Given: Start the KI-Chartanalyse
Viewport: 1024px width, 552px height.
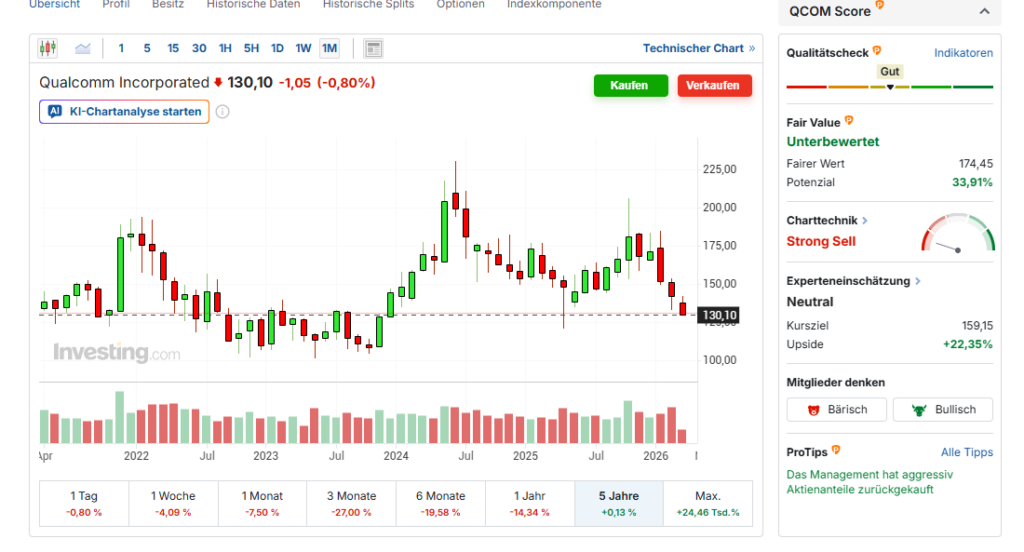Looking at the screenshot, I should tap(124, 111).
